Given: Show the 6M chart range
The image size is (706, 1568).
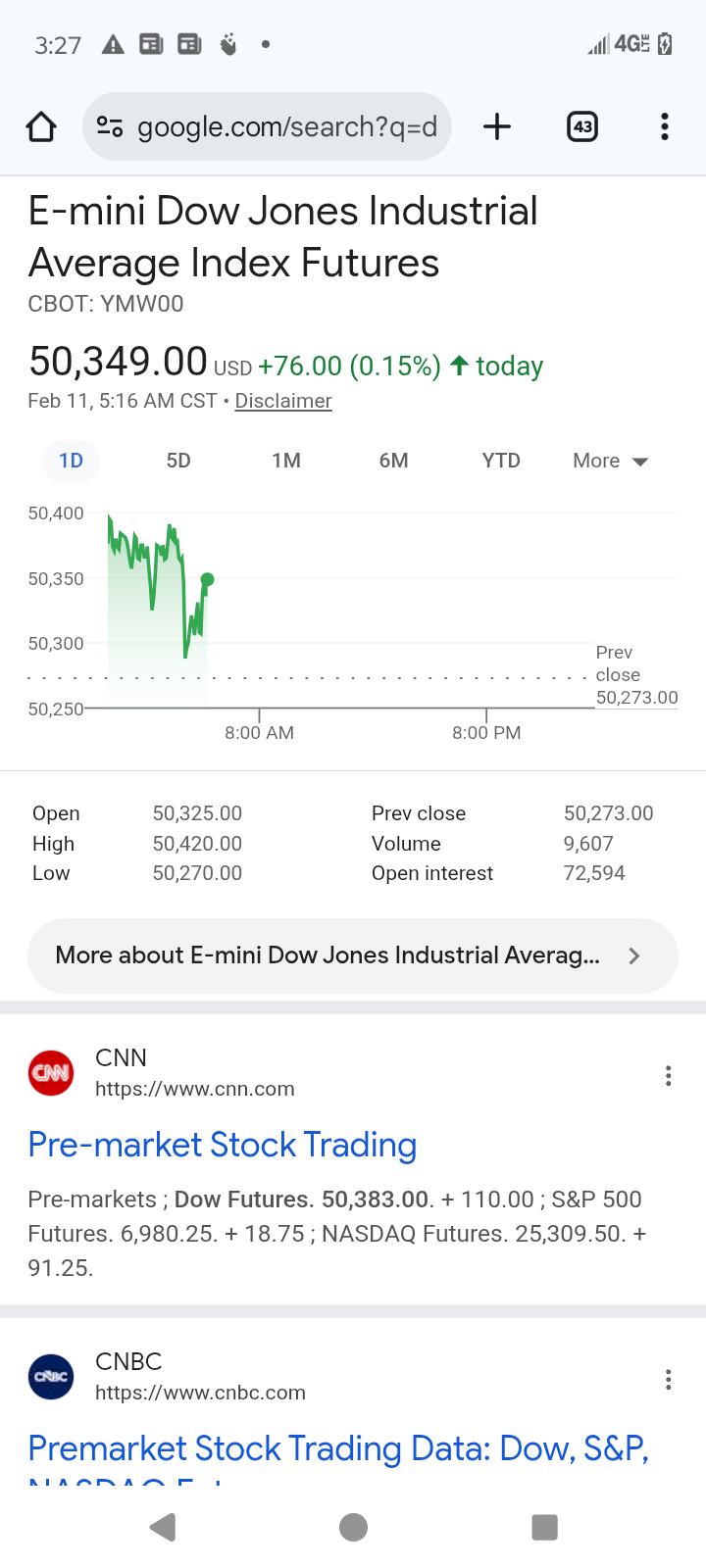Looking at the screenshot, I should [393, 461].
